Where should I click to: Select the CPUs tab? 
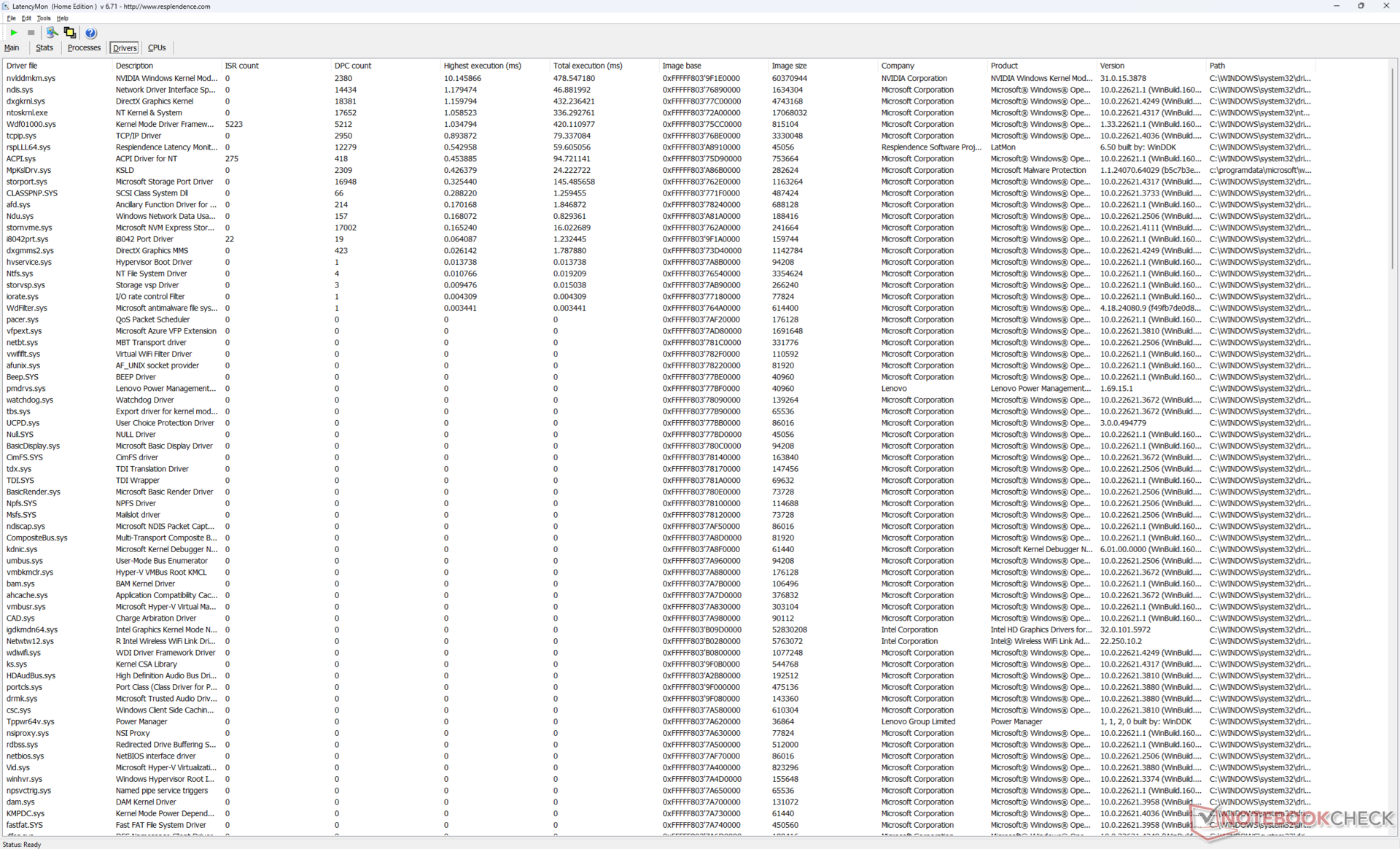[x=157, y=48]
